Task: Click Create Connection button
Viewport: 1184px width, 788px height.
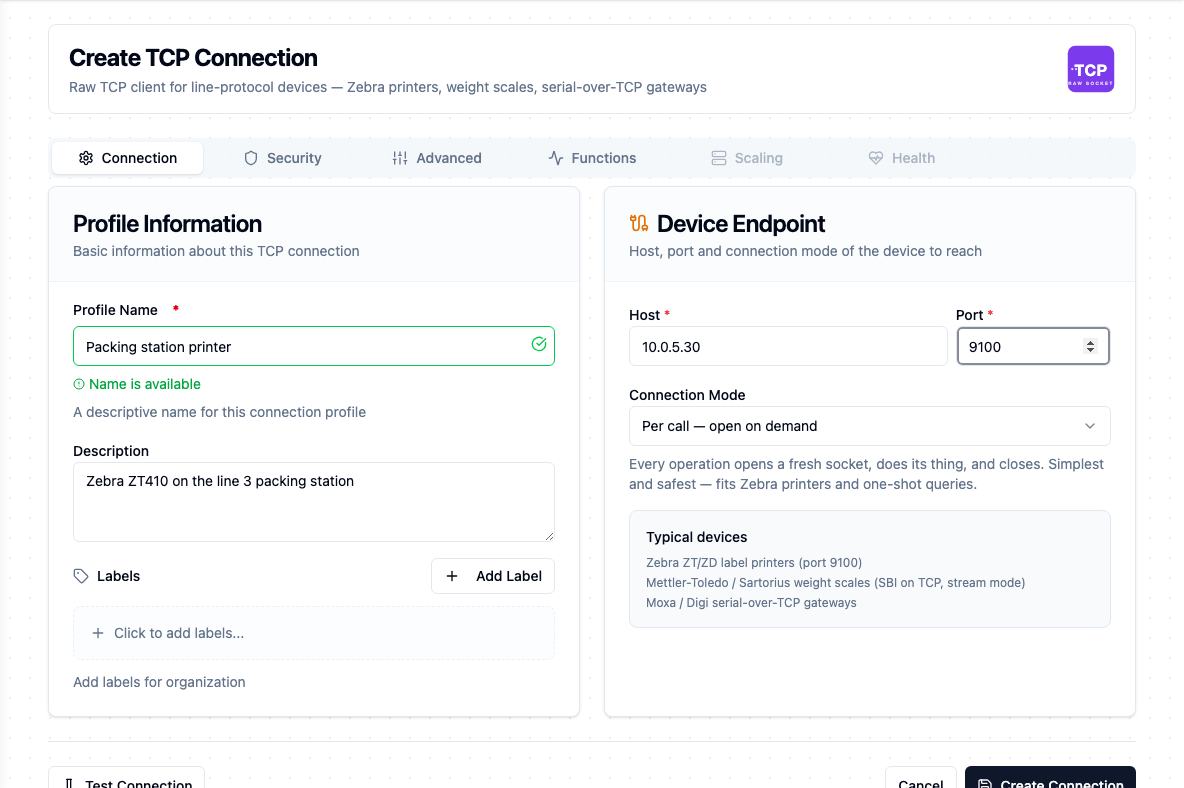Action: click(1050, 779)
